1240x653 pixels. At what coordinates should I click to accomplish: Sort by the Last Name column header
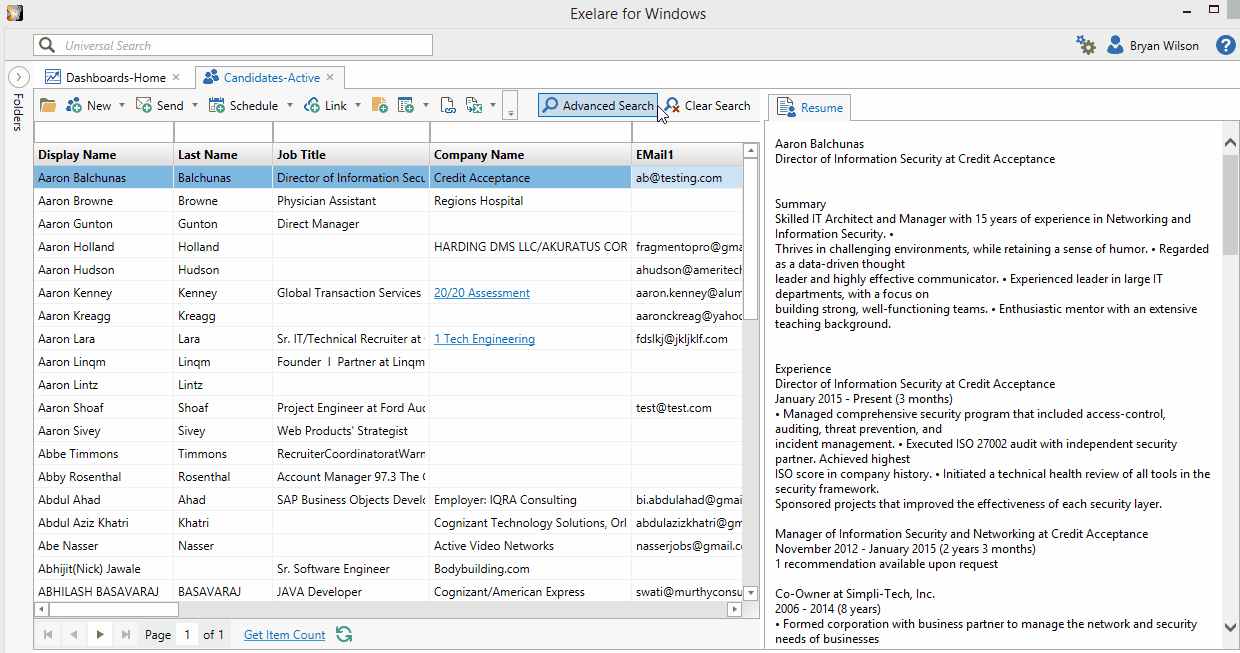[x=223, y=155]
